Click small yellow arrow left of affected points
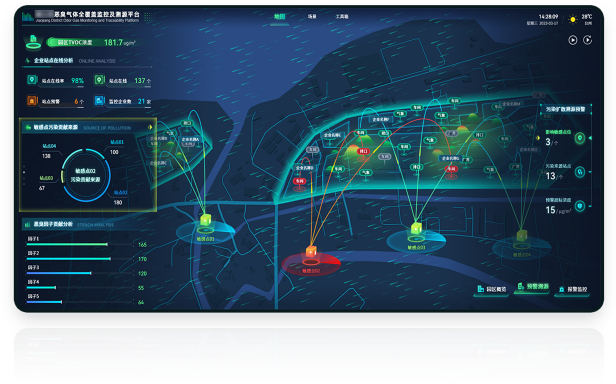This screenshot has height=384, width=616. pos(538,138)
